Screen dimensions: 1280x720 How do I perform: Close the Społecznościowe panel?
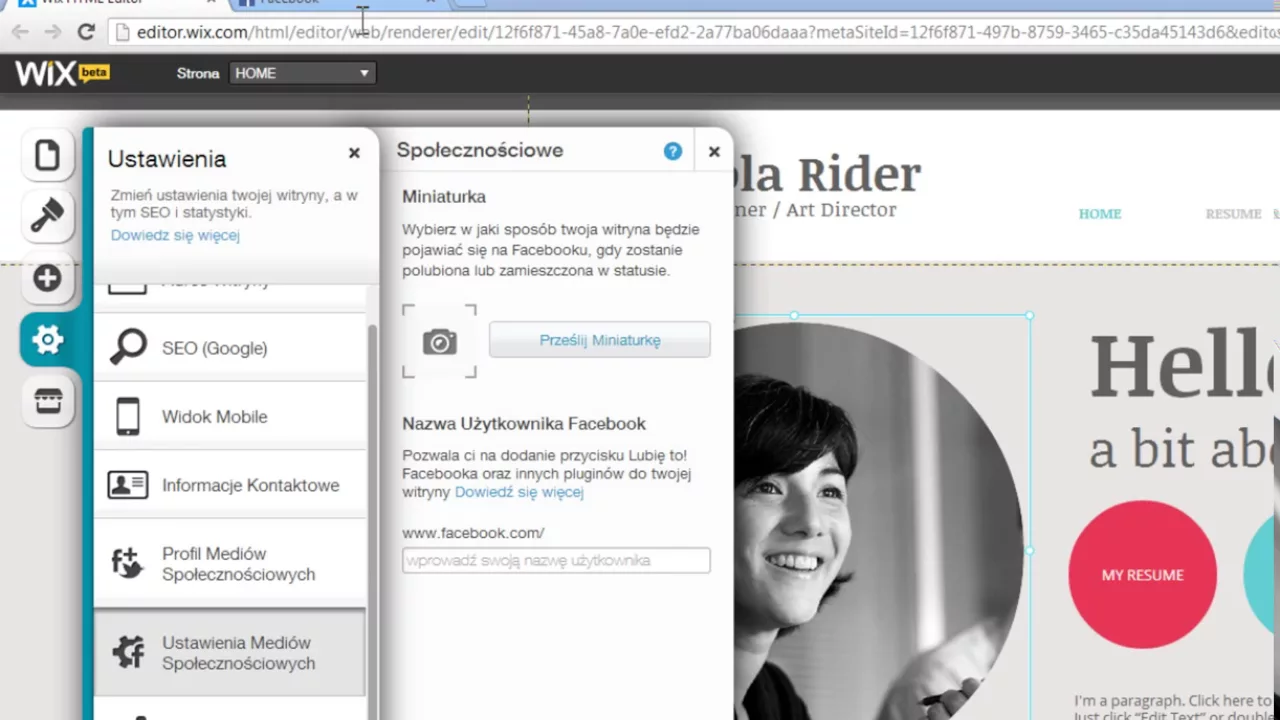pyautogui.click(x=714, y=151)
